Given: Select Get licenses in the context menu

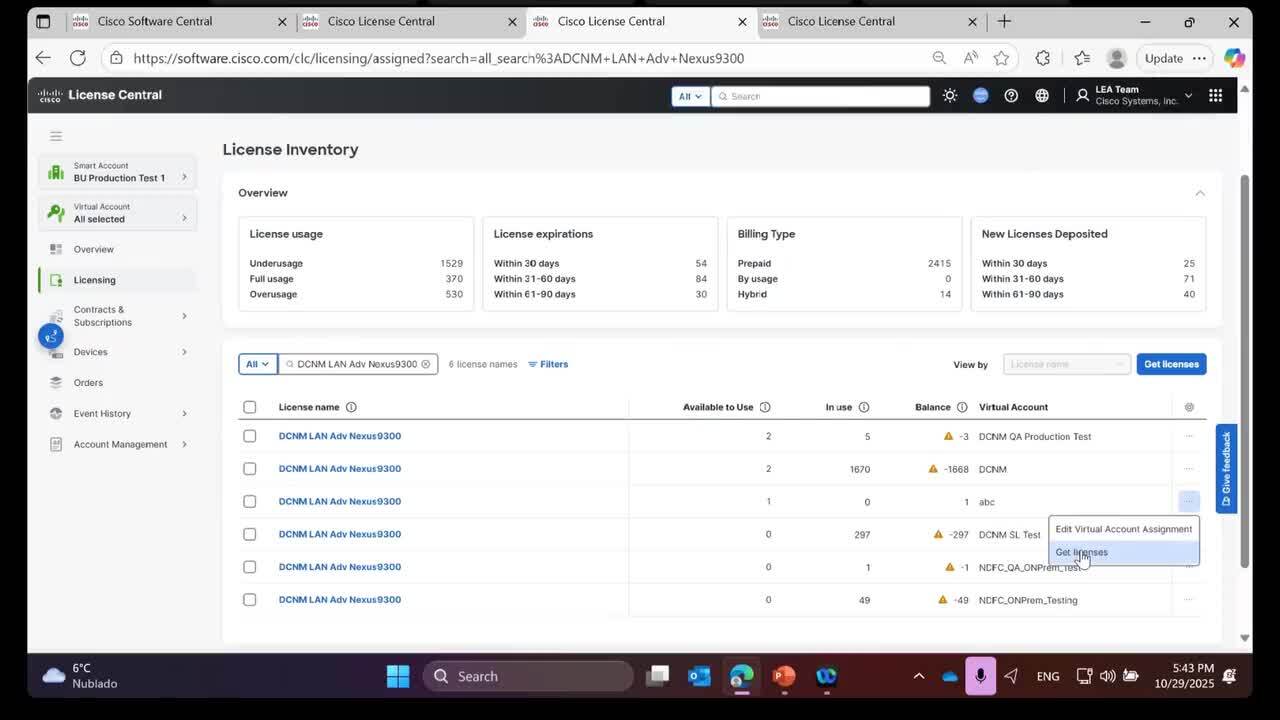Looking at the screenshot, I should click(1082, 552).
